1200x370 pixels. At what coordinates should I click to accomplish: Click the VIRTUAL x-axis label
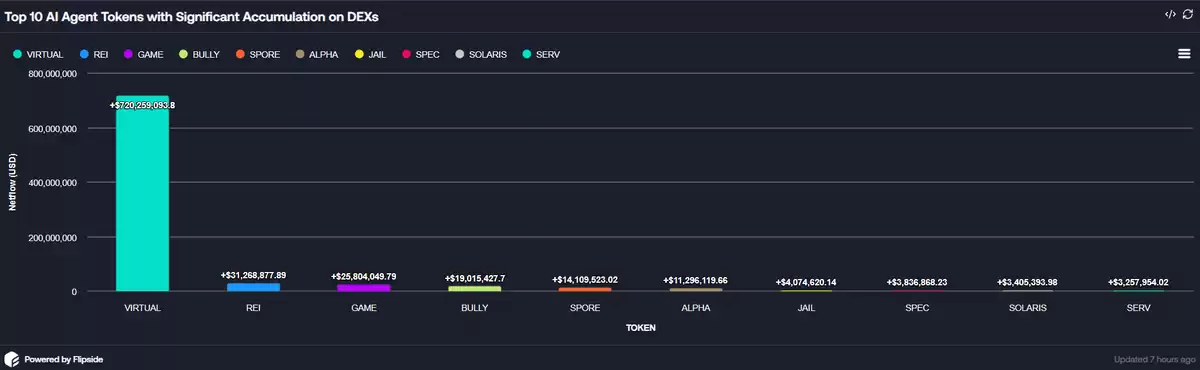point(143,308)
